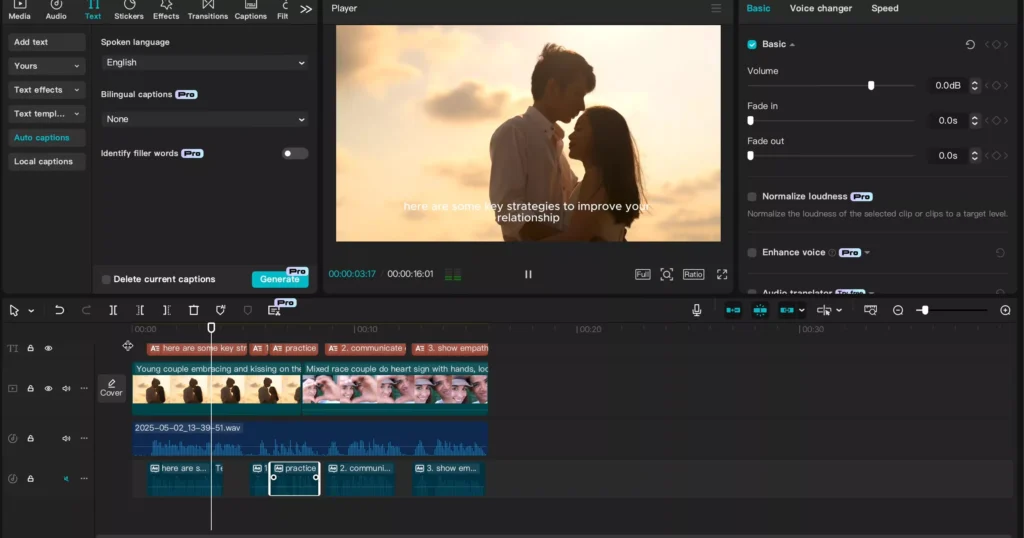
Task: Click the Fade in 0.0s value field
Action: [x=948, y=121]
